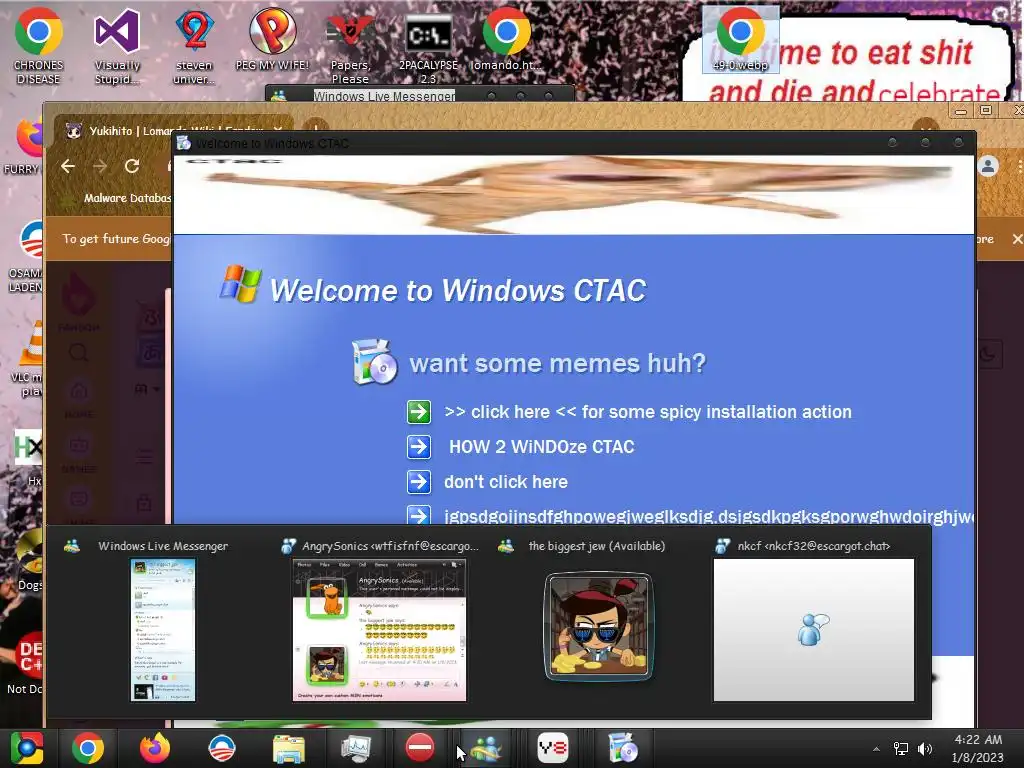Select the Windows Live Messenger preview thumbnail
The height and width of the screenshot is (768, 1024).
pos(163,630)
